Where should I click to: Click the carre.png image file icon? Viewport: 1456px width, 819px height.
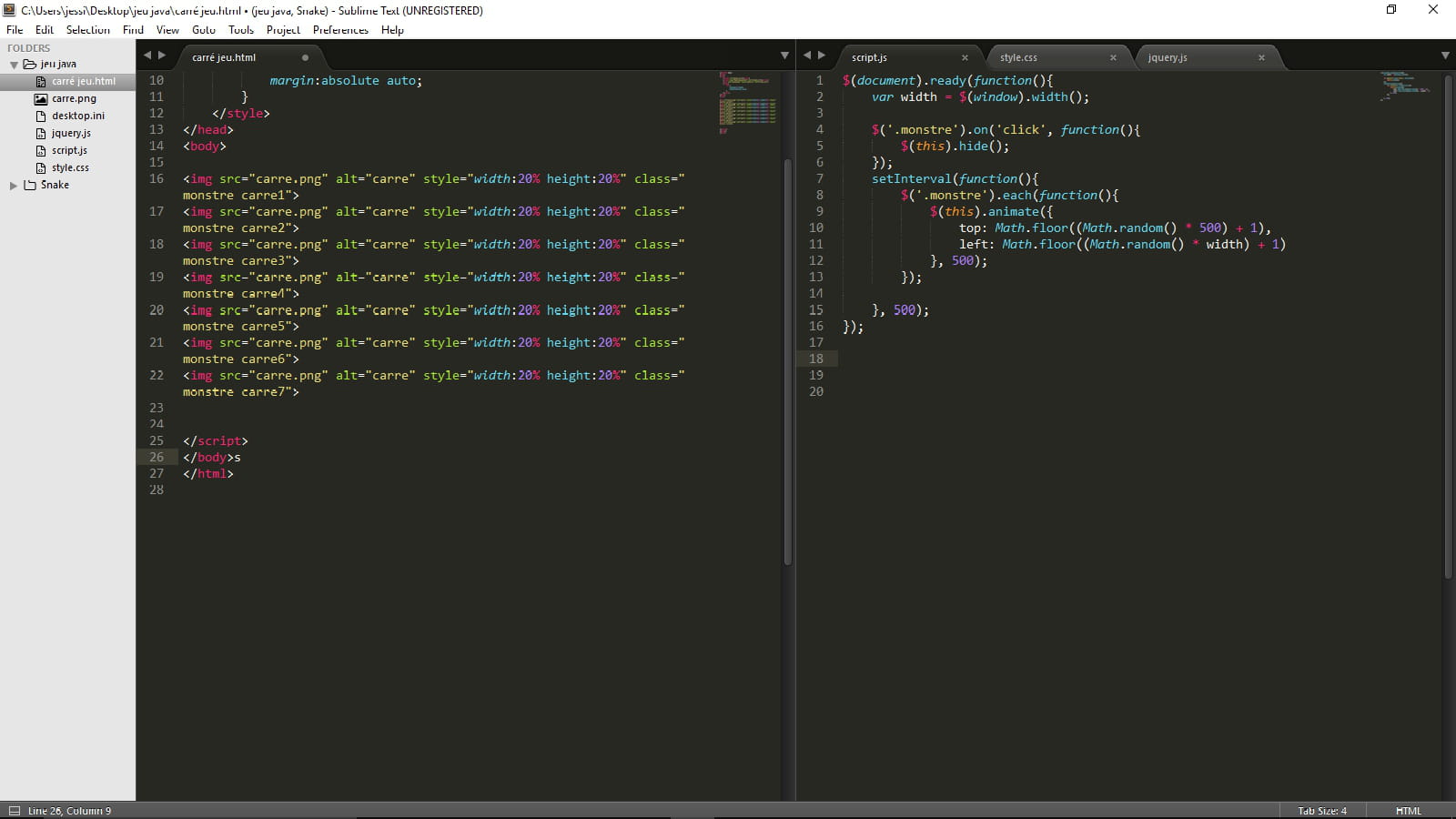[x=41, y=98]
